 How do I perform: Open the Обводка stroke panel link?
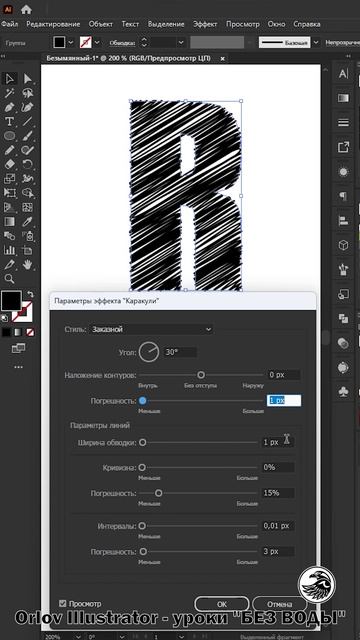pos(122,43)
